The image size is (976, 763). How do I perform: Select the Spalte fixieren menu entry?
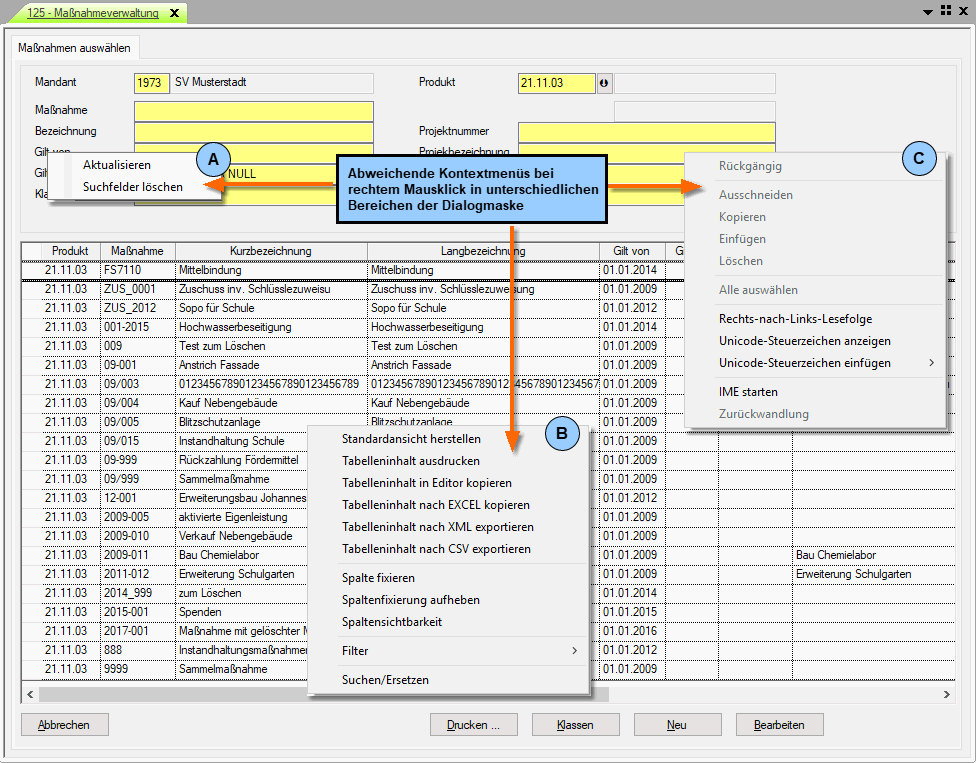(x=378, y=578)
